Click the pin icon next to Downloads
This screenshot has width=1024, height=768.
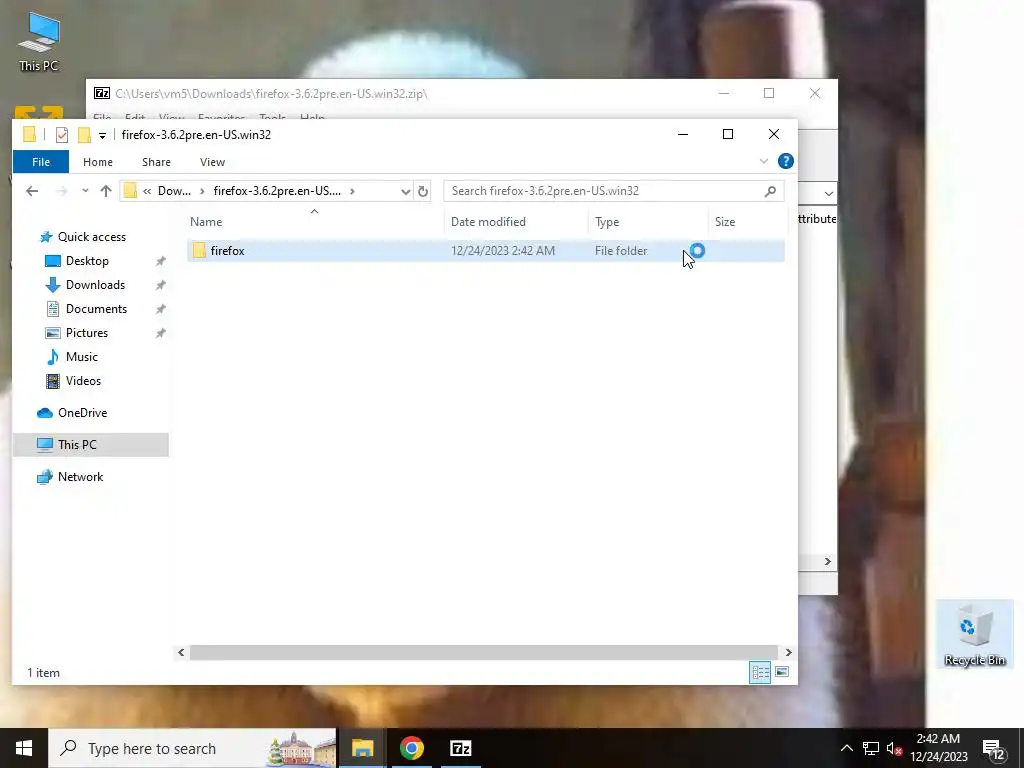click(x=160, y=285)
